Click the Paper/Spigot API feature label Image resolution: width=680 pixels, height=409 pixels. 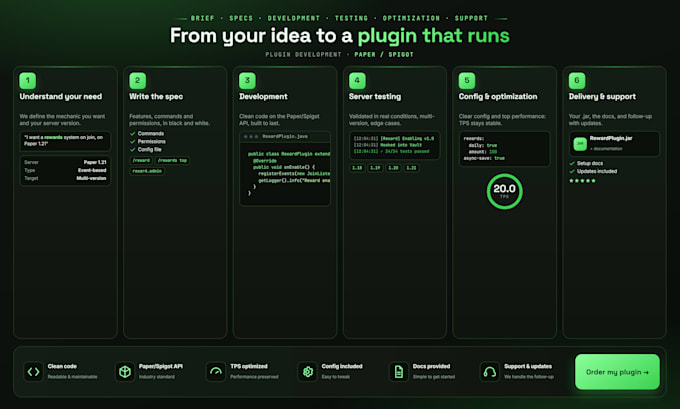(x=161, y=366)
